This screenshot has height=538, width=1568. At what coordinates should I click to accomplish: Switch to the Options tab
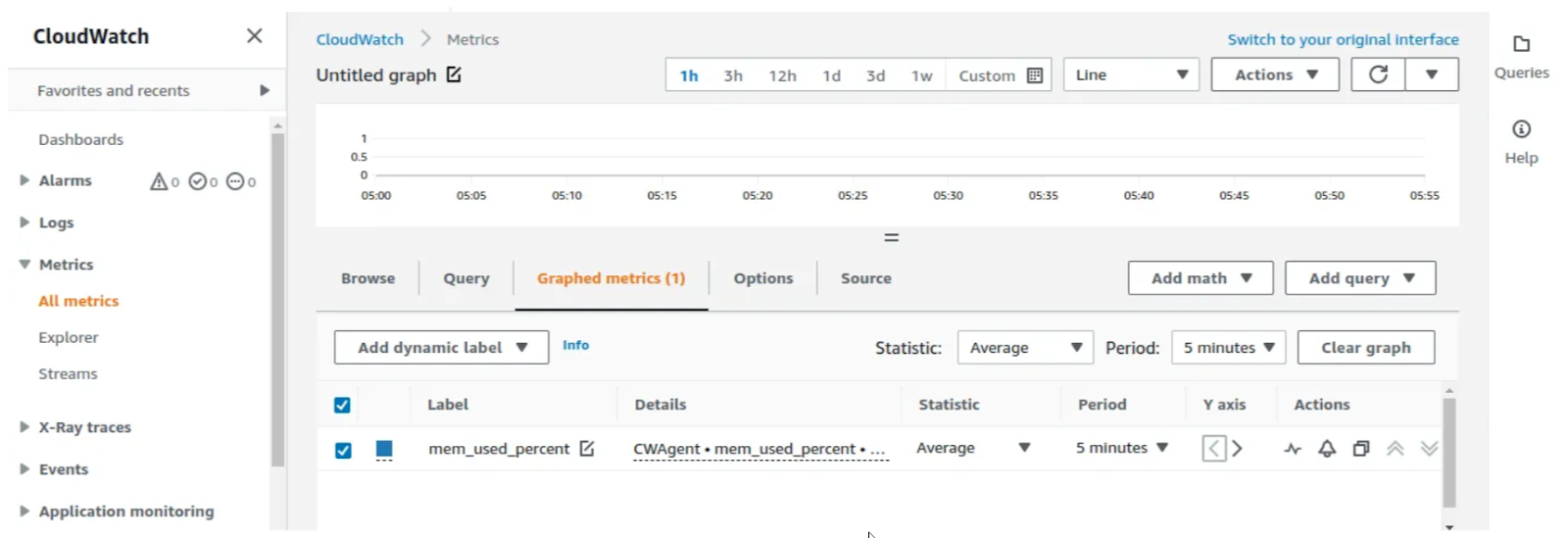click(763, 278)
